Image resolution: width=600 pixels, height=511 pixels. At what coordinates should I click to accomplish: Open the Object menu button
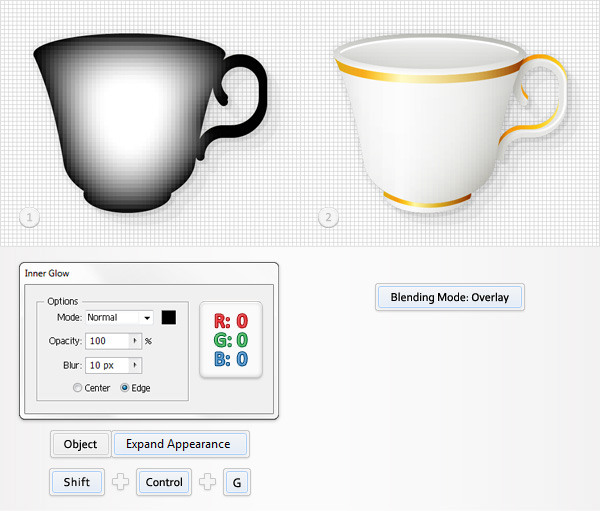click(x=80, y=444)
